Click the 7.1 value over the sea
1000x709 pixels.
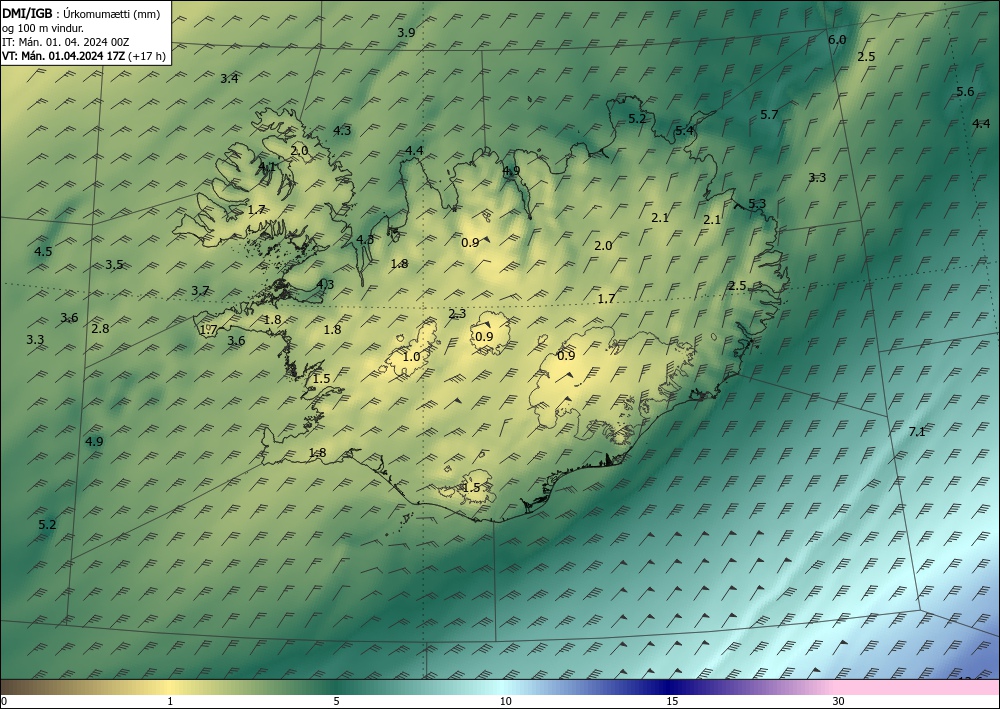tap(916, 432)
